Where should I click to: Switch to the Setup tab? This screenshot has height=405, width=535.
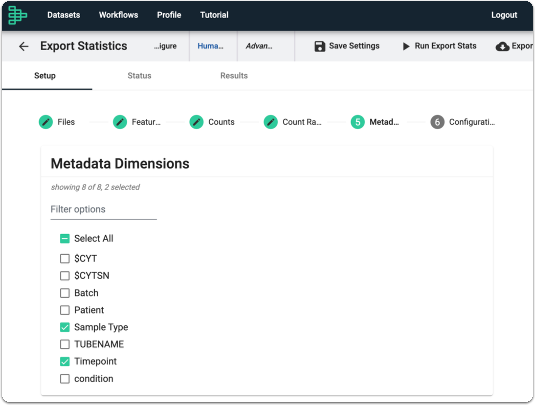pyautogui.click(x=45, y=76)
